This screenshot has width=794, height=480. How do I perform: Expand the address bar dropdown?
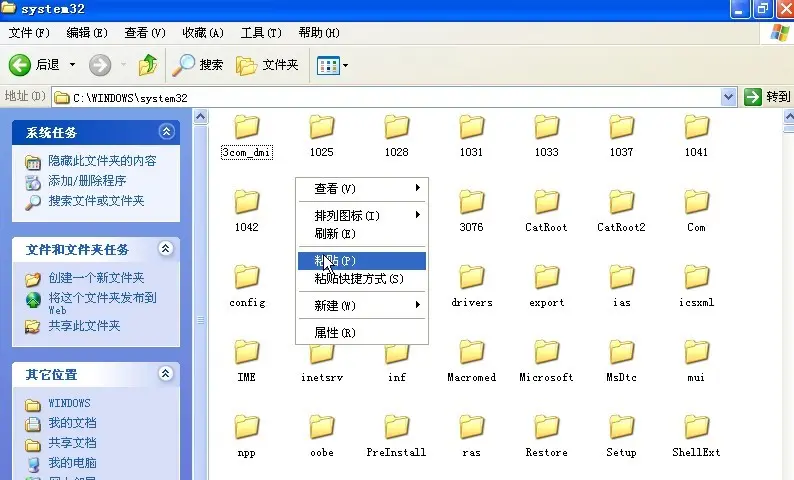point(728,97)
